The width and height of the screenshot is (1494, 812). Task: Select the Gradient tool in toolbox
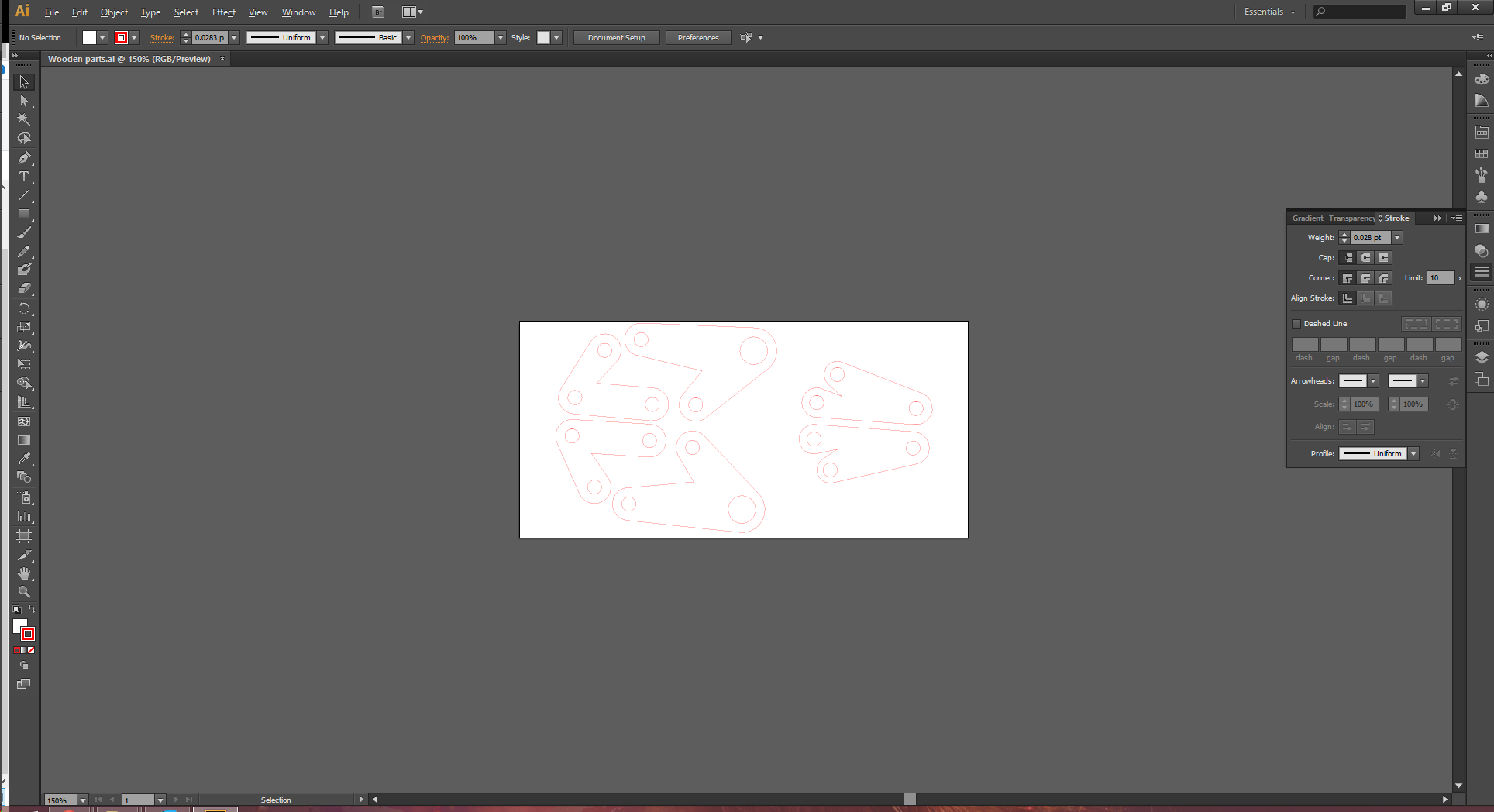click(x=24, y=440)
